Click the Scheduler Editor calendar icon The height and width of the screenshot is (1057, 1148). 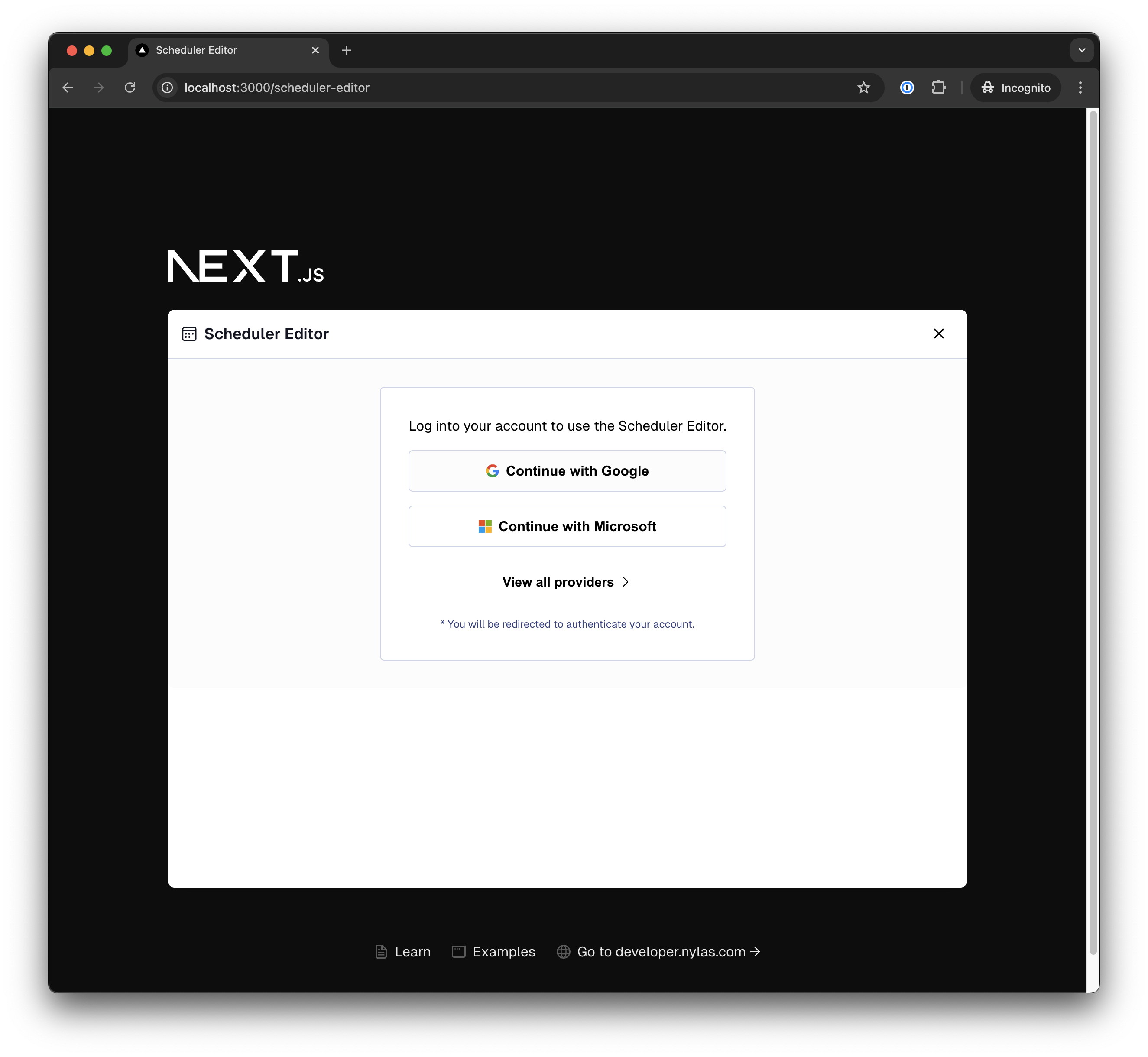[x=189, y=334]
